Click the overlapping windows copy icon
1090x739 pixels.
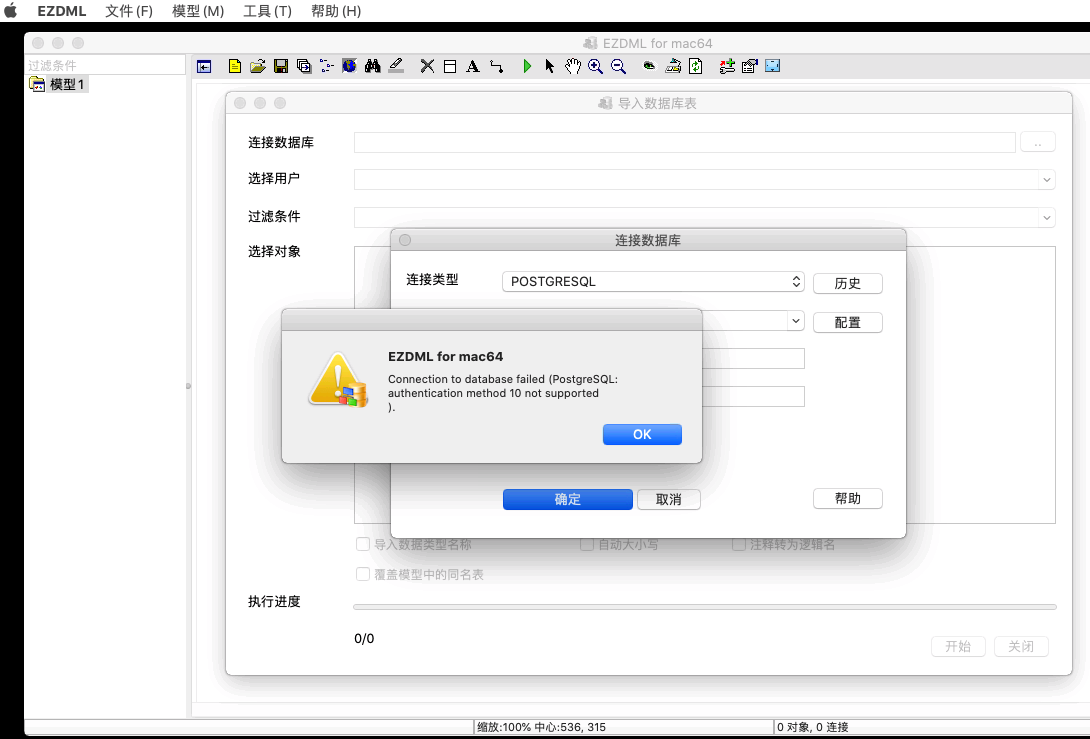pyautogui.click(x=304, y=66)
